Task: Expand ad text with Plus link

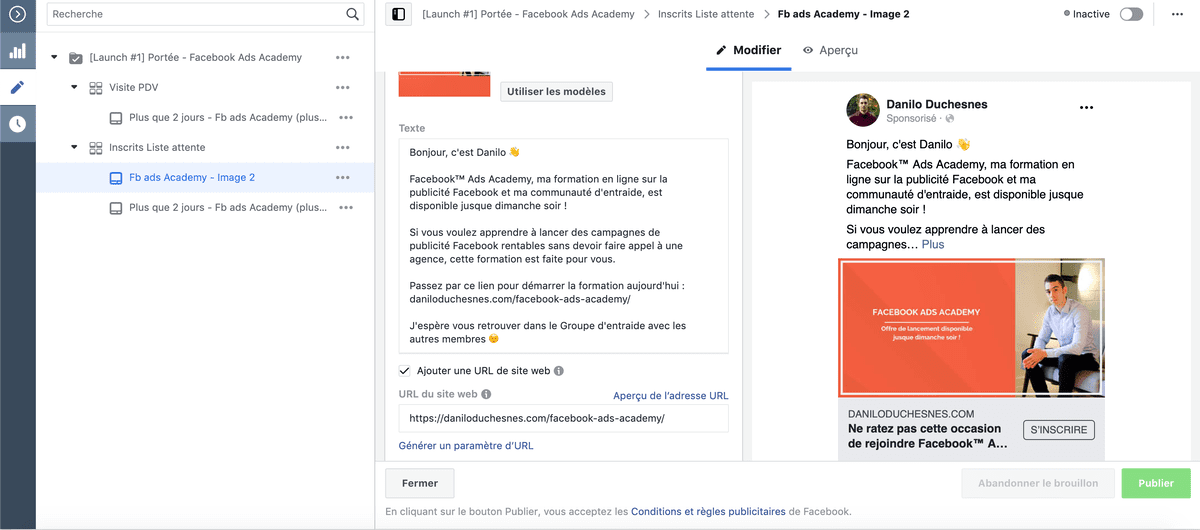Action: [x=932, y=244]
